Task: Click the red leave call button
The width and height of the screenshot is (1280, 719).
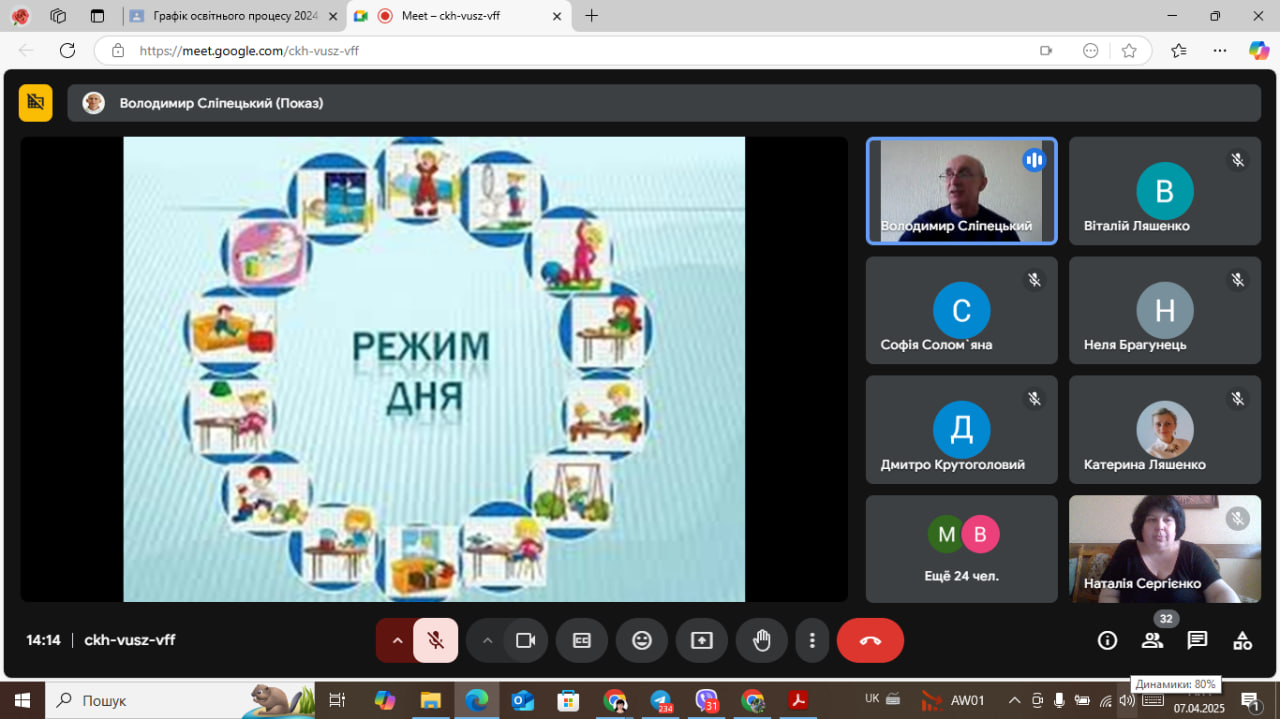Action: pos(870,641)
